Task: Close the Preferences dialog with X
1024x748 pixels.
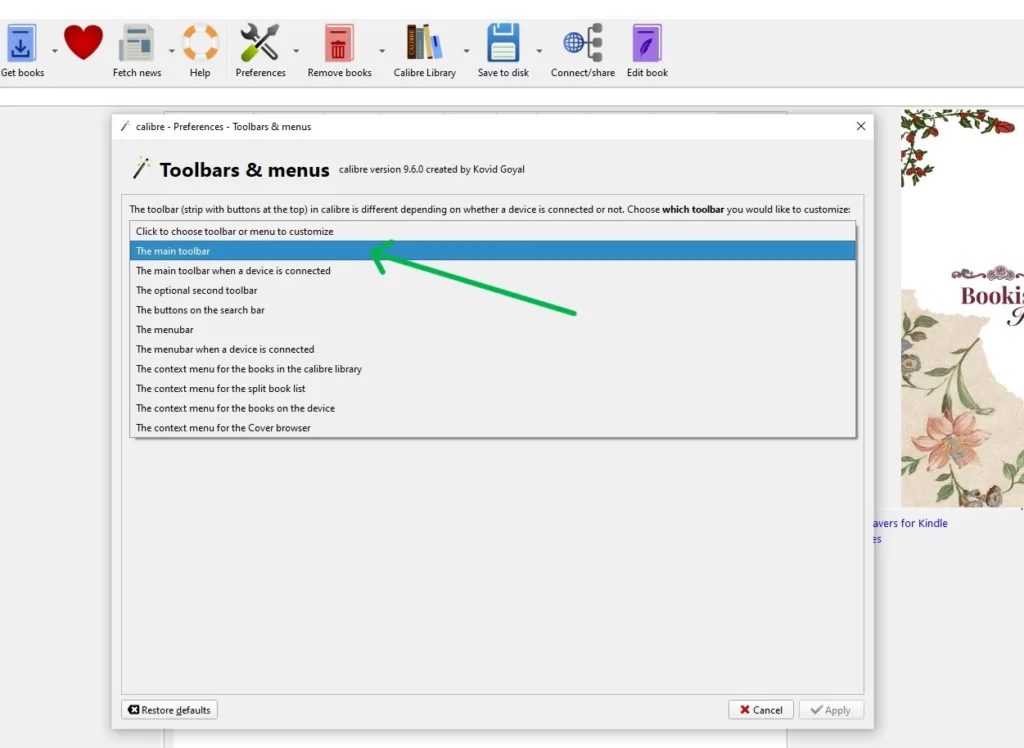Action: pos(861,126)
